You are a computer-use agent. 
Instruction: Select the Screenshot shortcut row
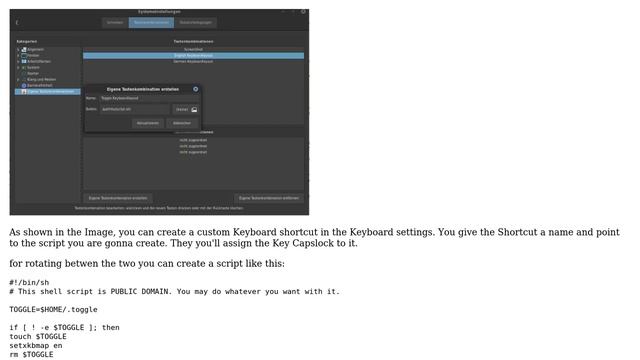click(x=193, y=49)
